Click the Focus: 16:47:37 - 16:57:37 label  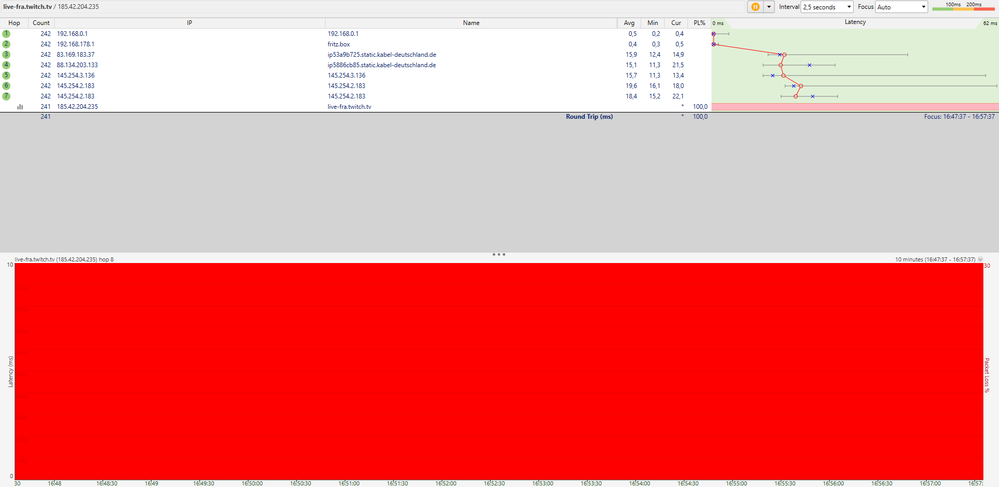coord(959,117)
